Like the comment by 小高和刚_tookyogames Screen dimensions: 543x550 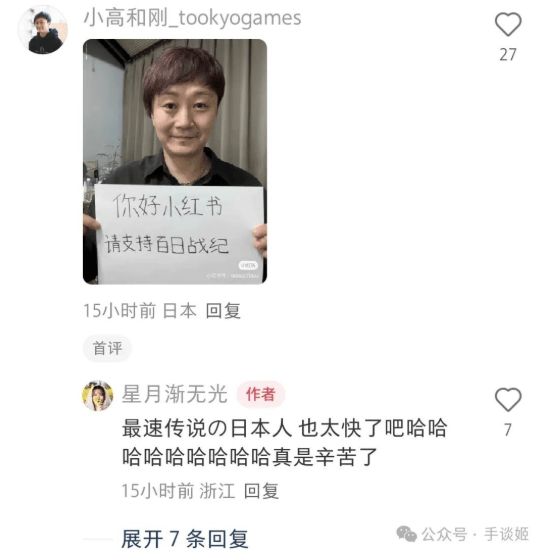[x=508, y=24]
